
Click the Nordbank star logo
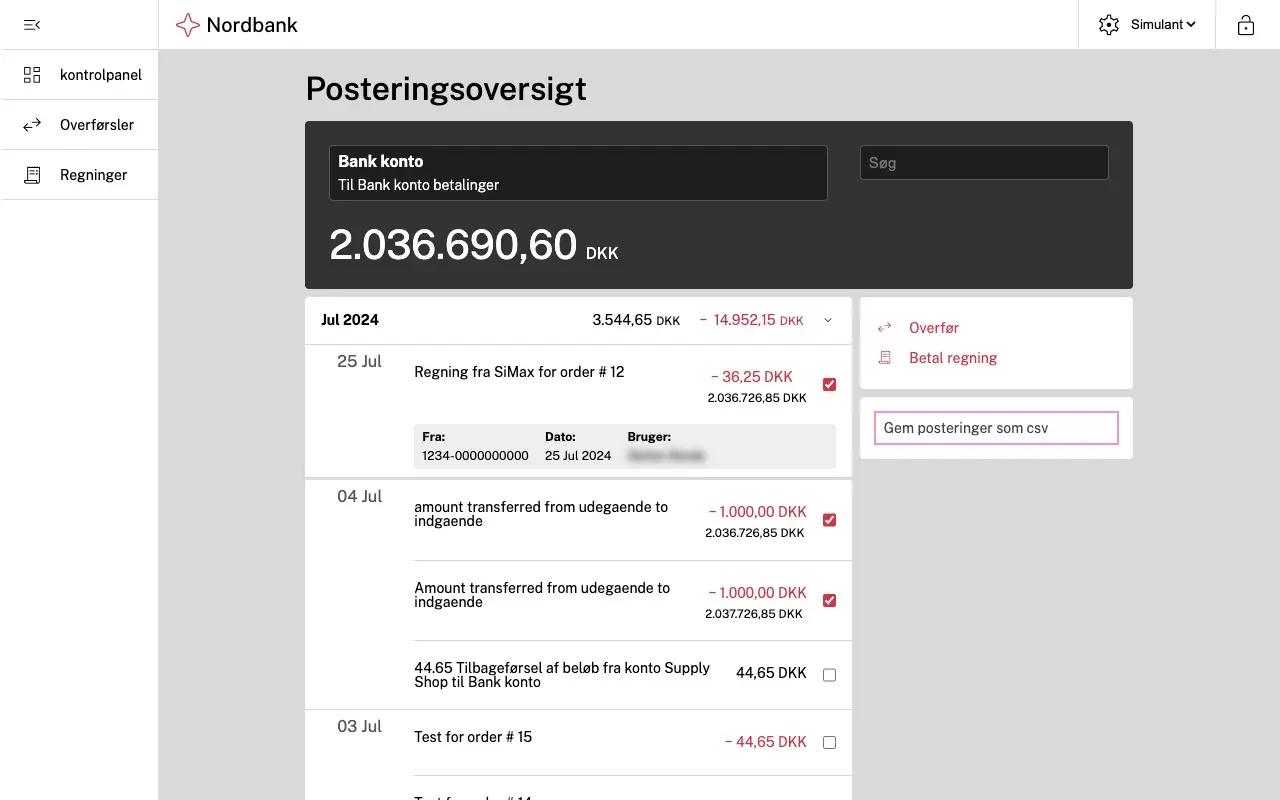tap(187, 24)
